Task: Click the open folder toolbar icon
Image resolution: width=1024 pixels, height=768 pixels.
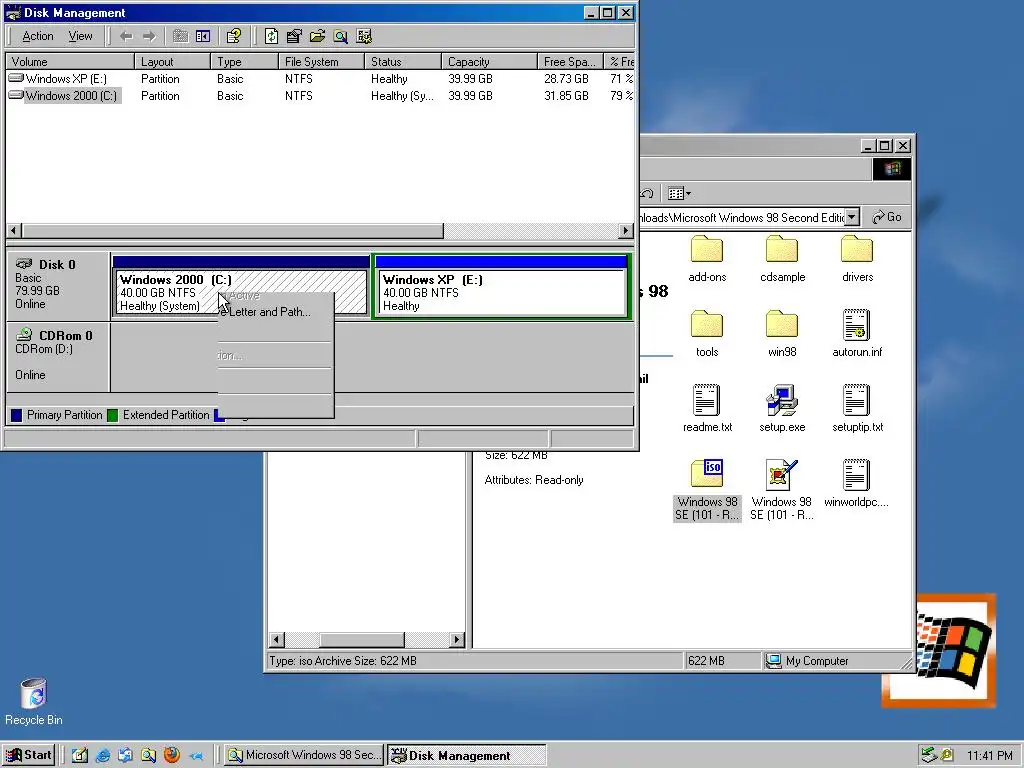Action: [x=317, y=36]
